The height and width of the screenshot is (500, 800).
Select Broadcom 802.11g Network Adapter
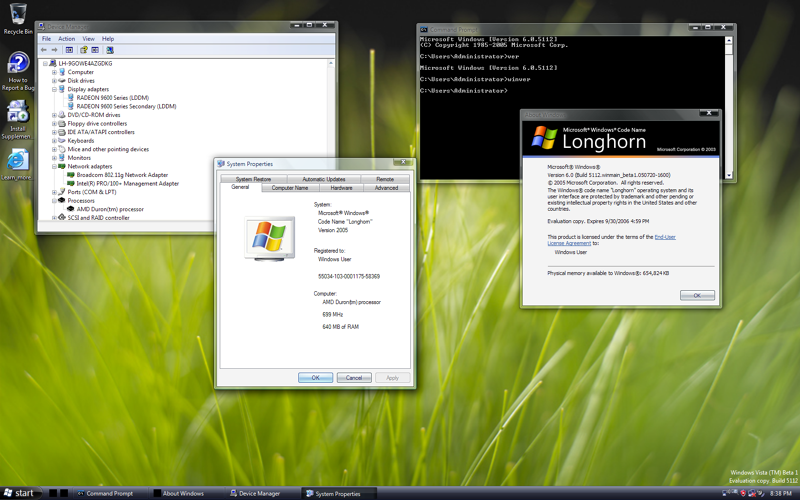(x=122, y=175)
